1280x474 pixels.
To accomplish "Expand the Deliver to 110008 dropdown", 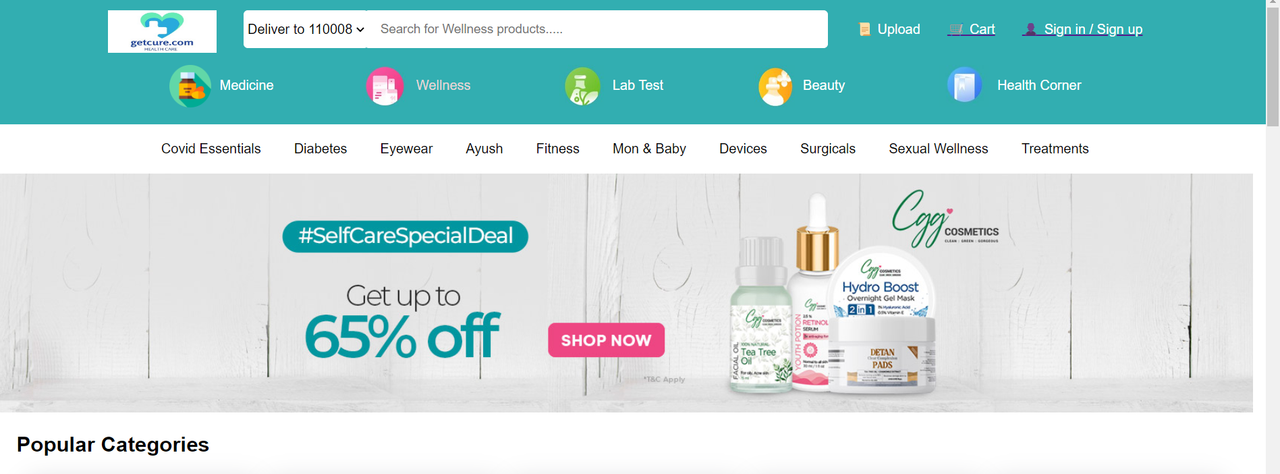I will point(306,29).
